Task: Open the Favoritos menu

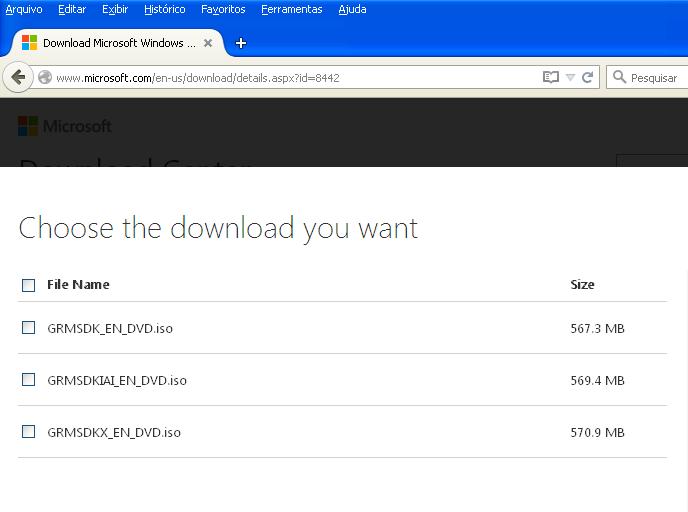Action: pyautogui.click(x=223, y=9)
